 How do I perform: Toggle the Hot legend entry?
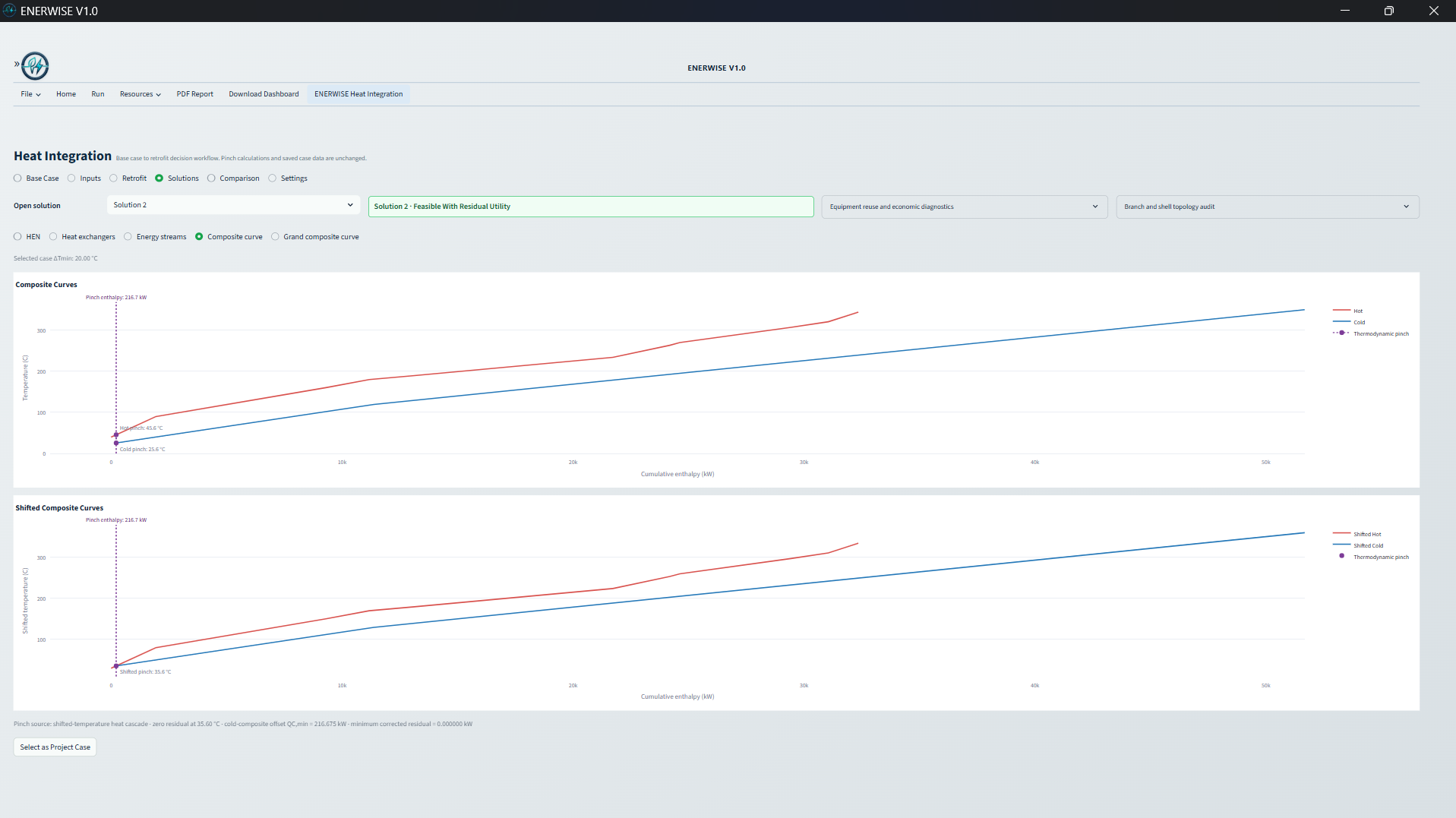coord(1348,311)
